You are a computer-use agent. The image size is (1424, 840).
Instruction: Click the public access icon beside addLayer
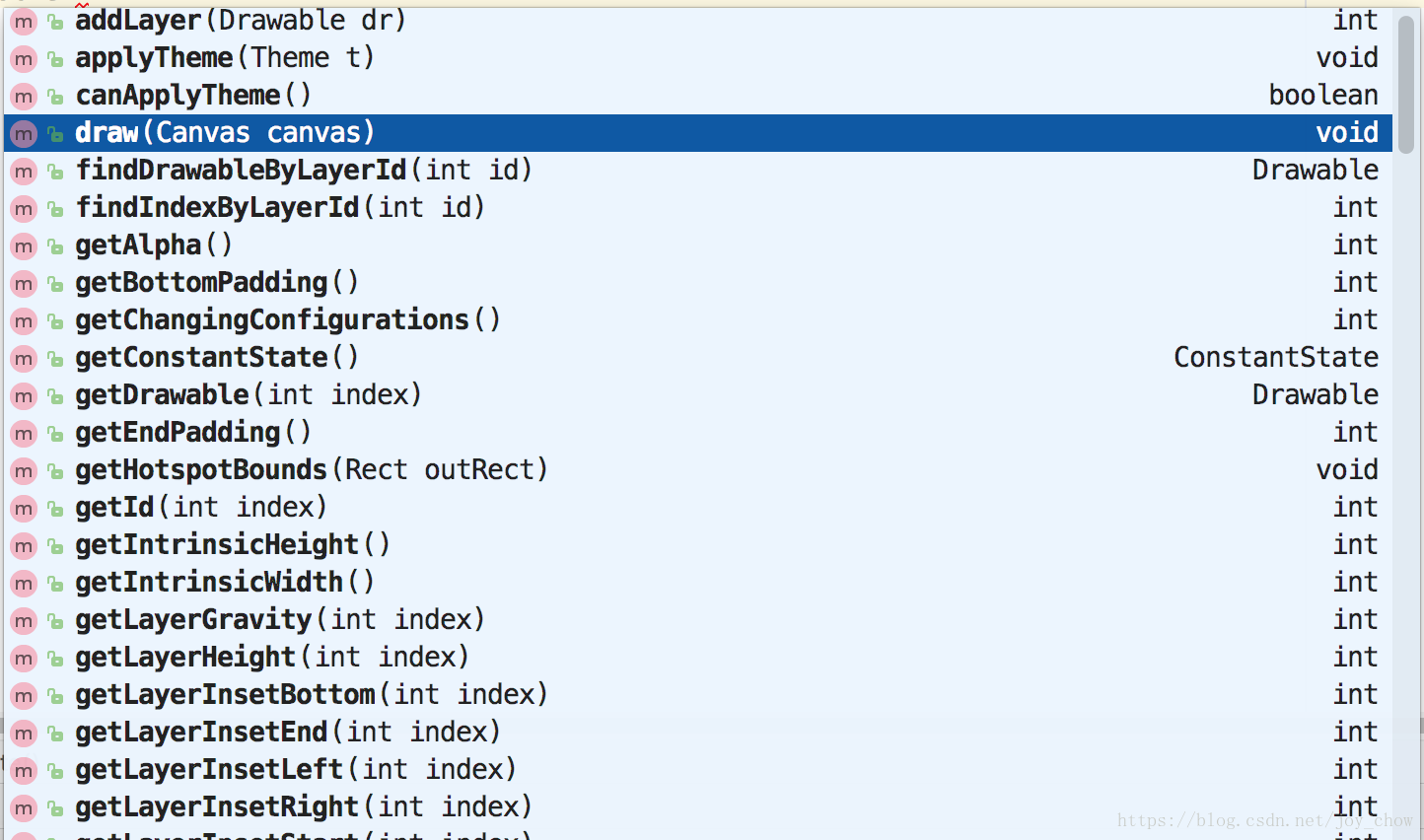(x=56, y=22)
